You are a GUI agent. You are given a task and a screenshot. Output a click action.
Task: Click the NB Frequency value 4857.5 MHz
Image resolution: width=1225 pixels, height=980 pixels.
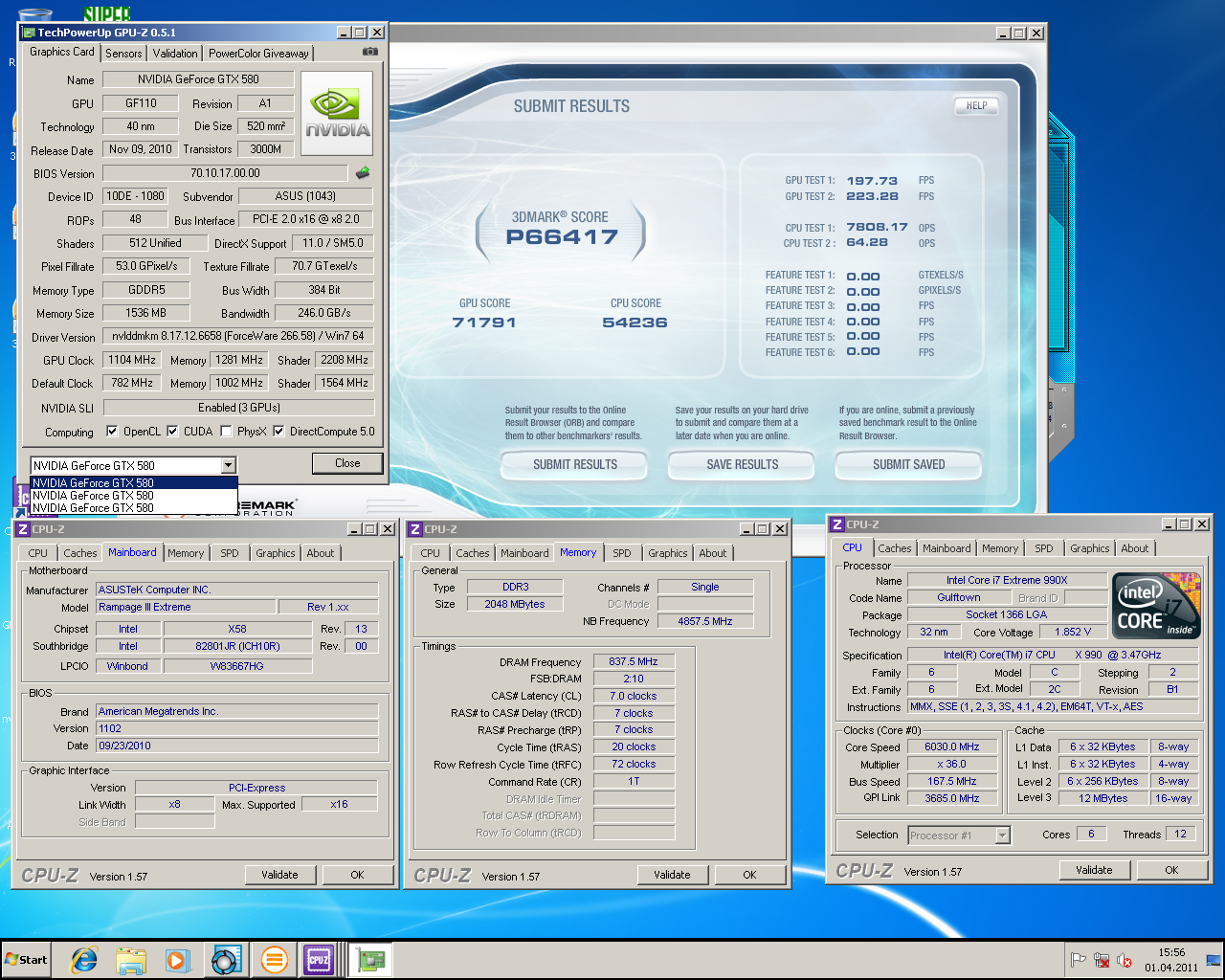pos(705,621)
